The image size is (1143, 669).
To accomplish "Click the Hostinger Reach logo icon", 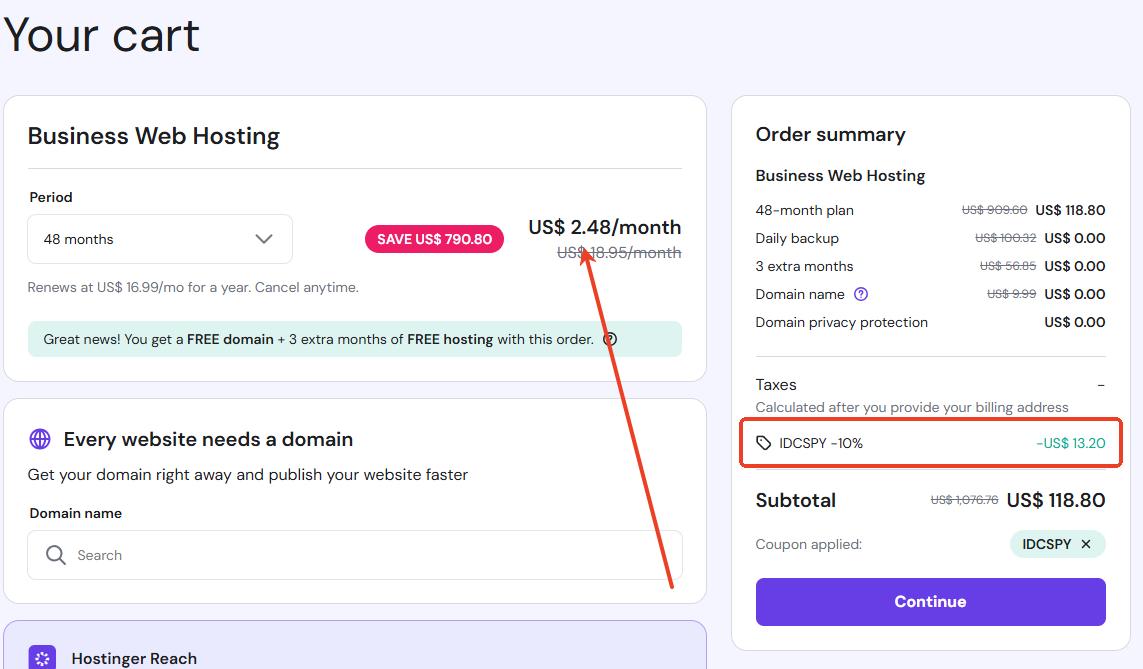I will 42,658.
